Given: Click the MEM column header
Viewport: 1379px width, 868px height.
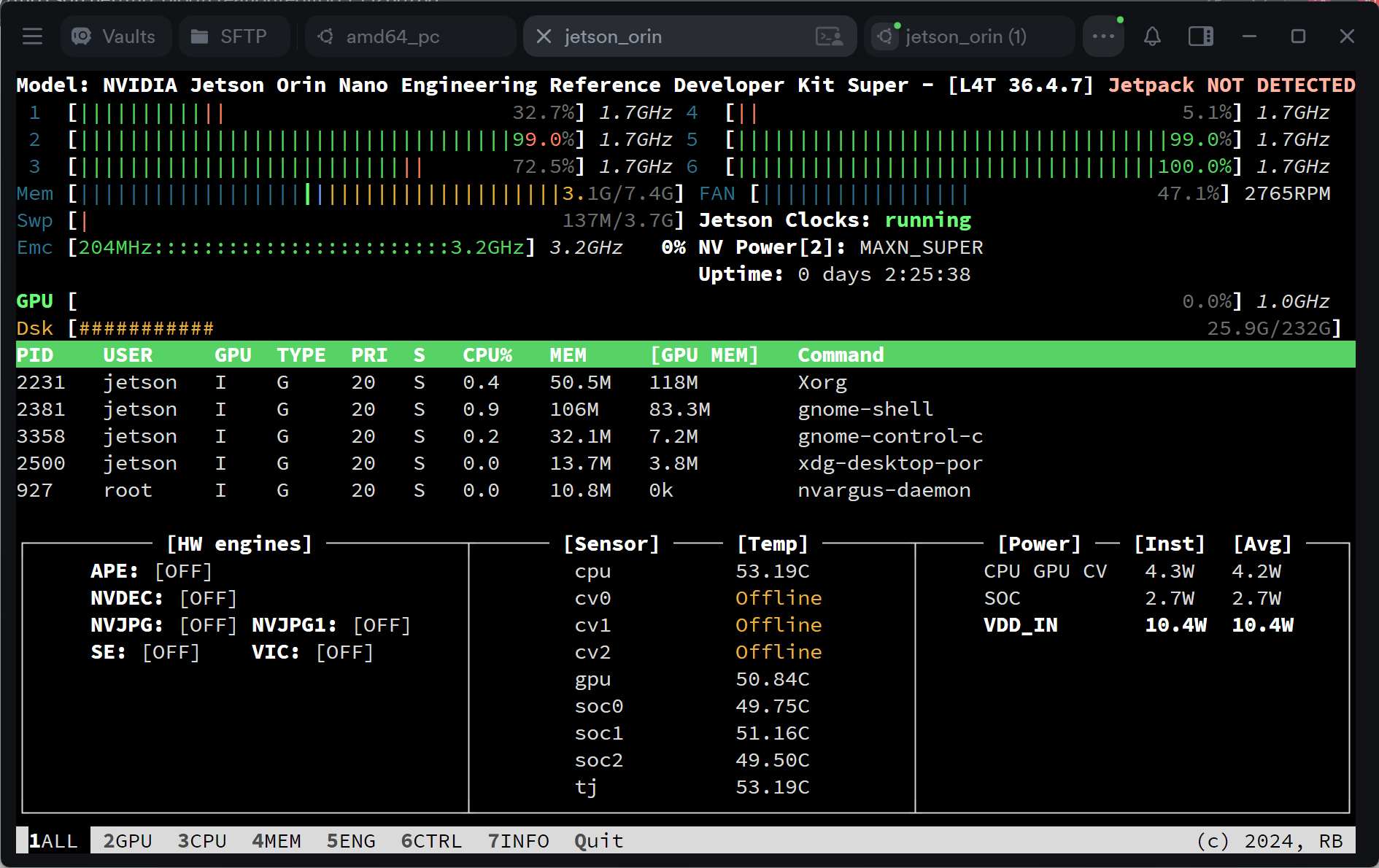Looking at the screenshot, I should point(568,355).
